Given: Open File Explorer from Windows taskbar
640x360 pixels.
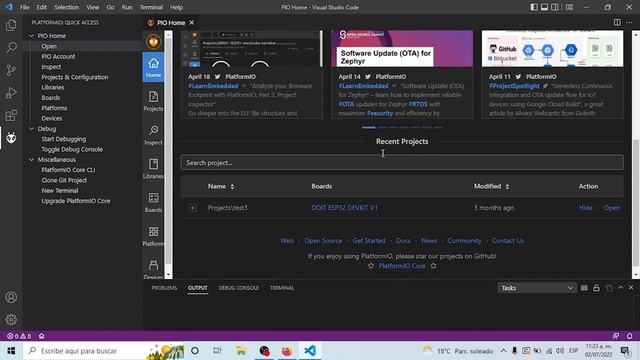Looking at the screenshot, I should [x=241, y=351].
